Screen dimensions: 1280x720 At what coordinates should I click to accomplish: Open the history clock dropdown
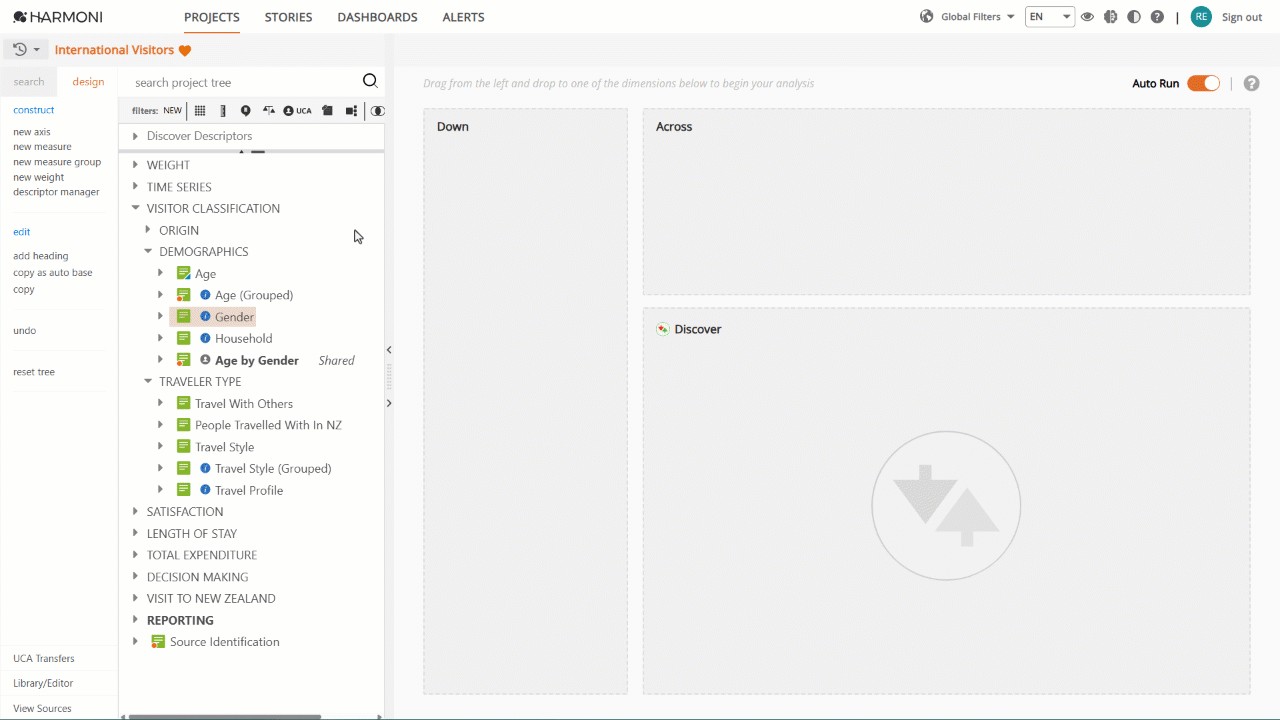coord(27,49)
